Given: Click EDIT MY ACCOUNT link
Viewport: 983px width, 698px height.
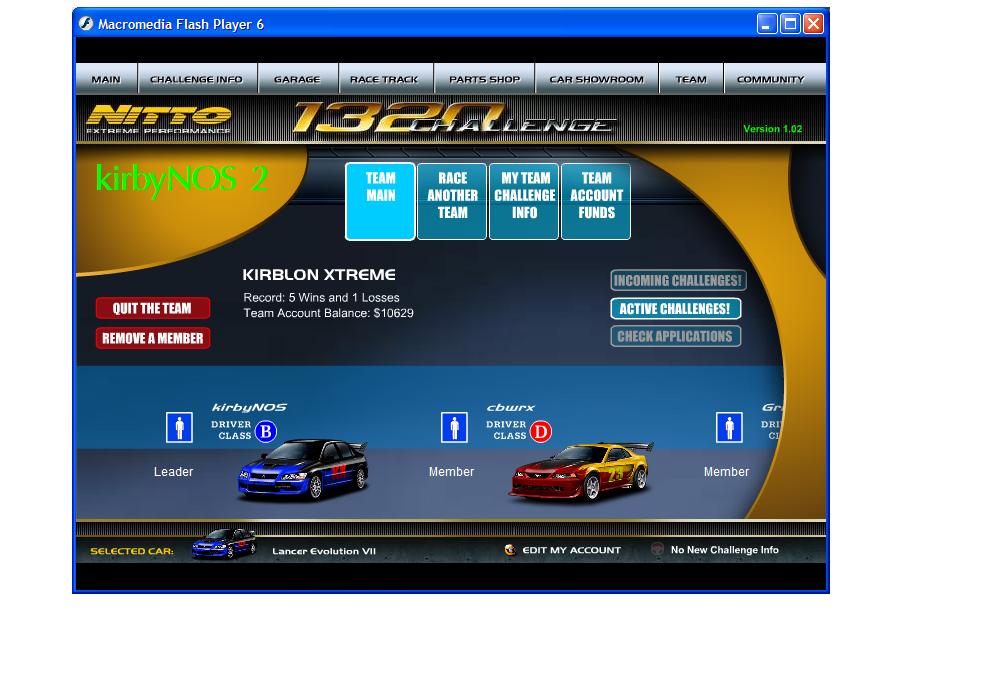Looking at the screenshot, I should click(571, 550).
